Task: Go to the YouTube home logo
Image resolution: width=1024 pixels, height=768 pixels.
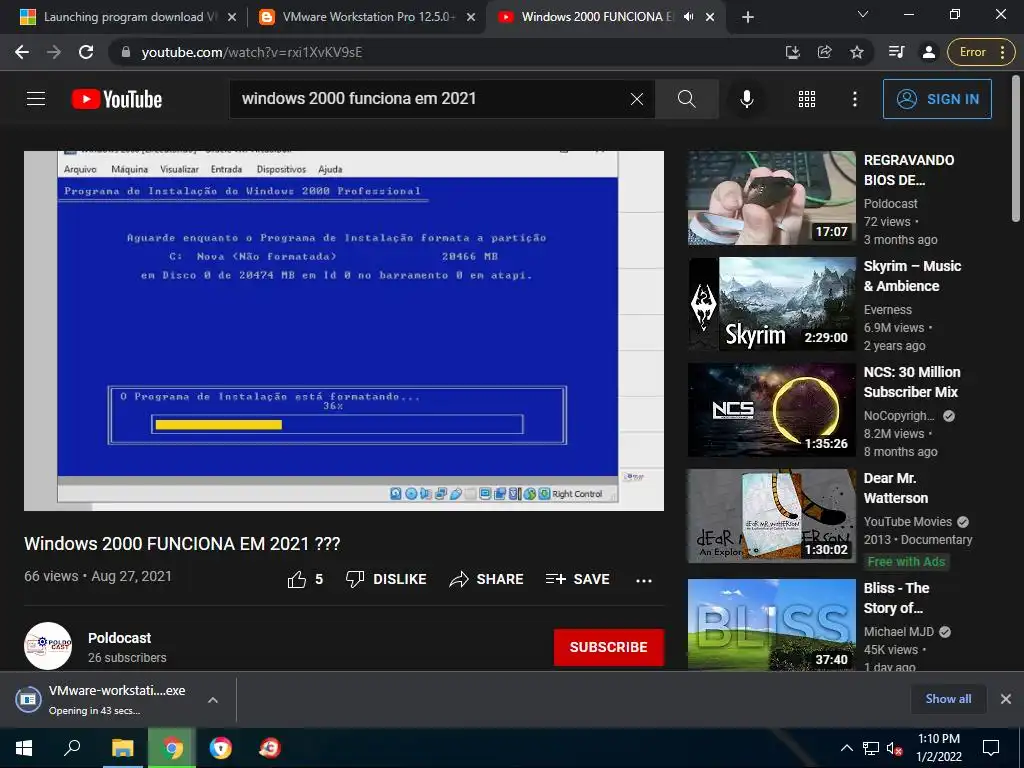Action: pyautogui.click(x=117, y=99)
